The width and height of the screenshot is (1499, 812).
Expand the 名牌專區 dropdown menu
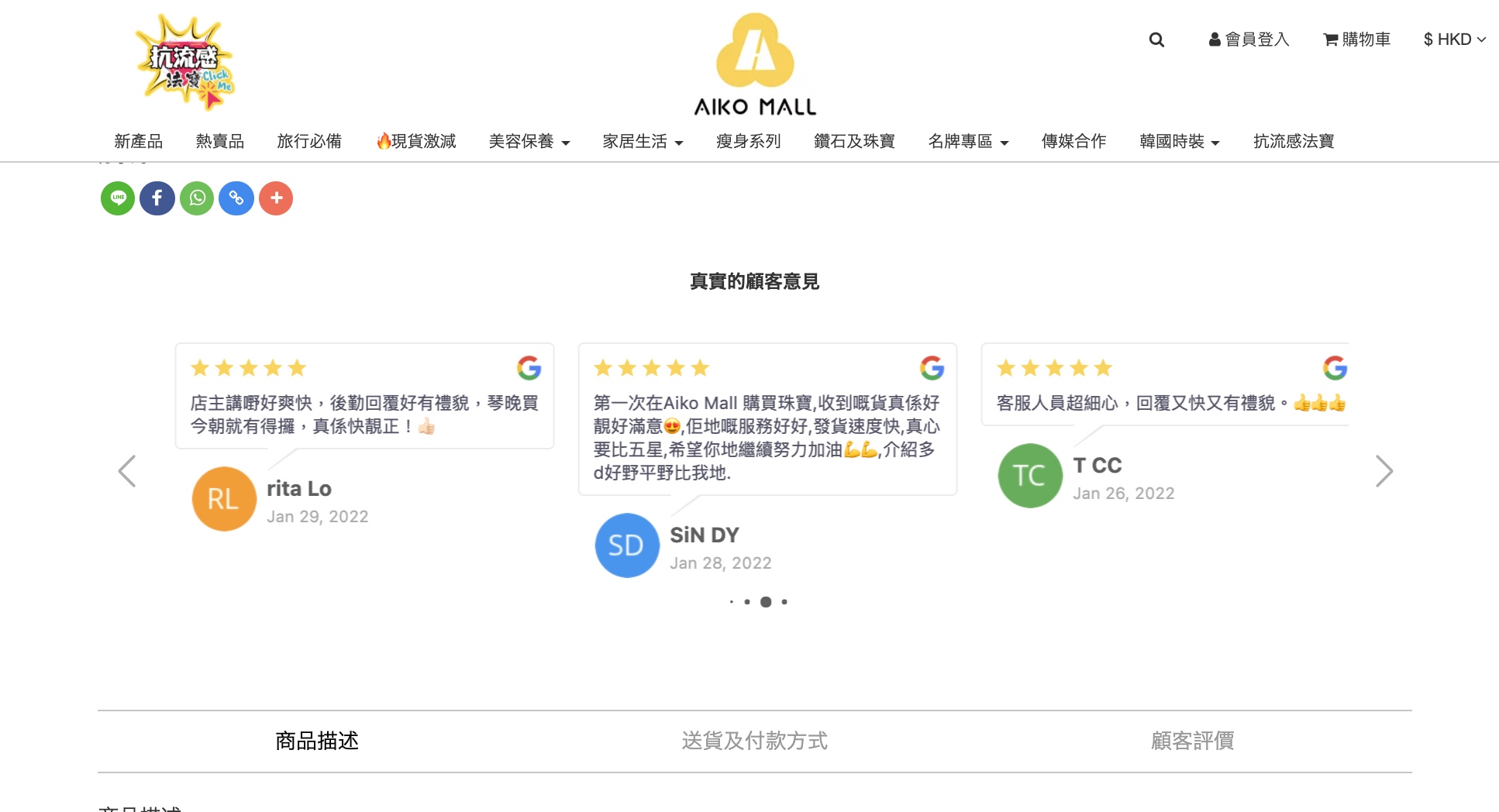click(x=968, y=141)
